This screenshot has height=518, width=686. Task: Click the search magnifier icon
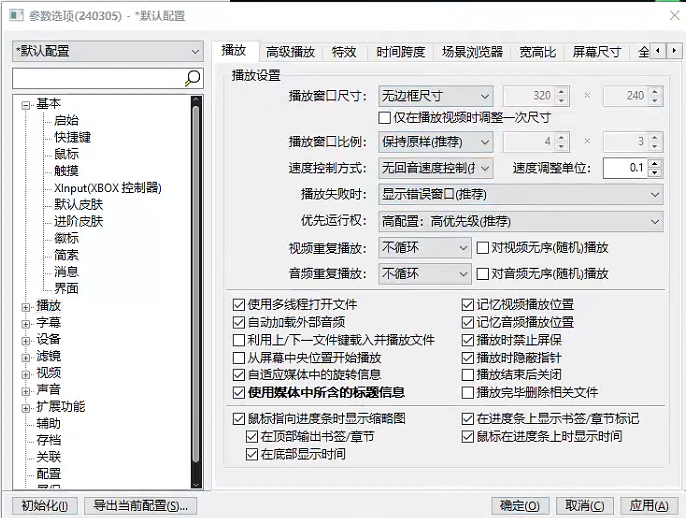coord(193,78)
